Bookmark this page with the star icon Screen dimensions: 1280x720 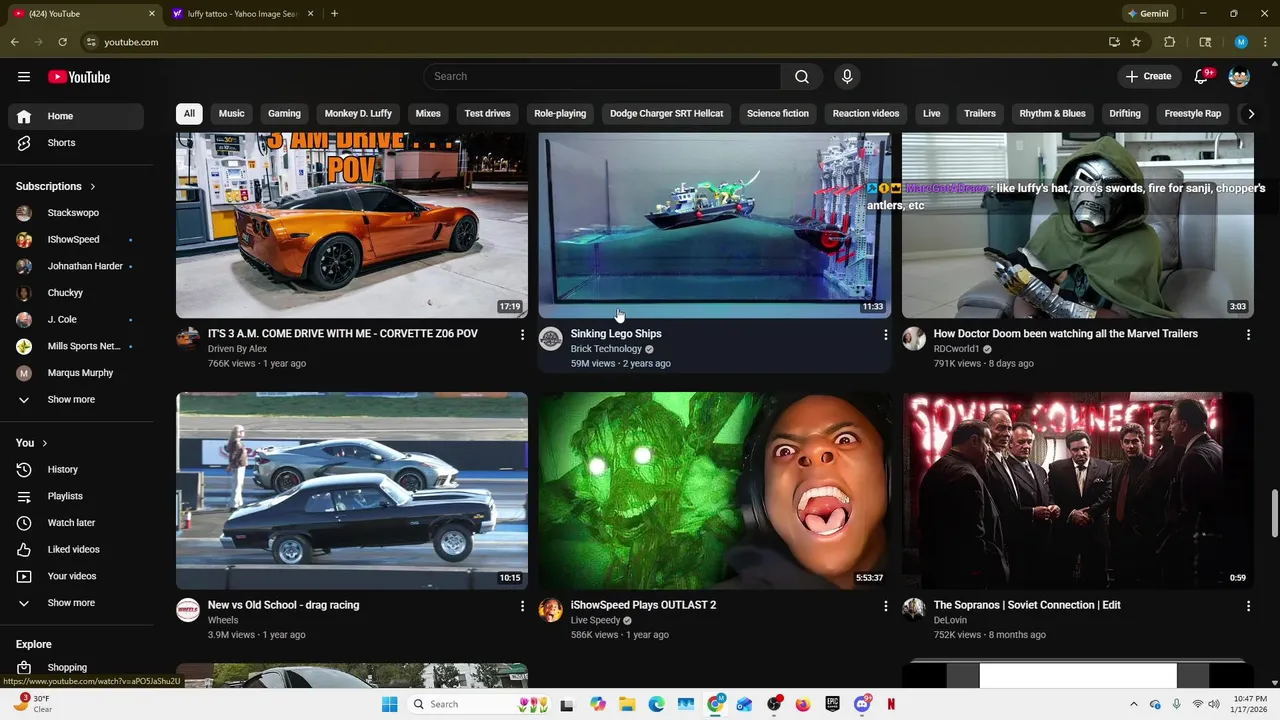(x=1136, y=42)
